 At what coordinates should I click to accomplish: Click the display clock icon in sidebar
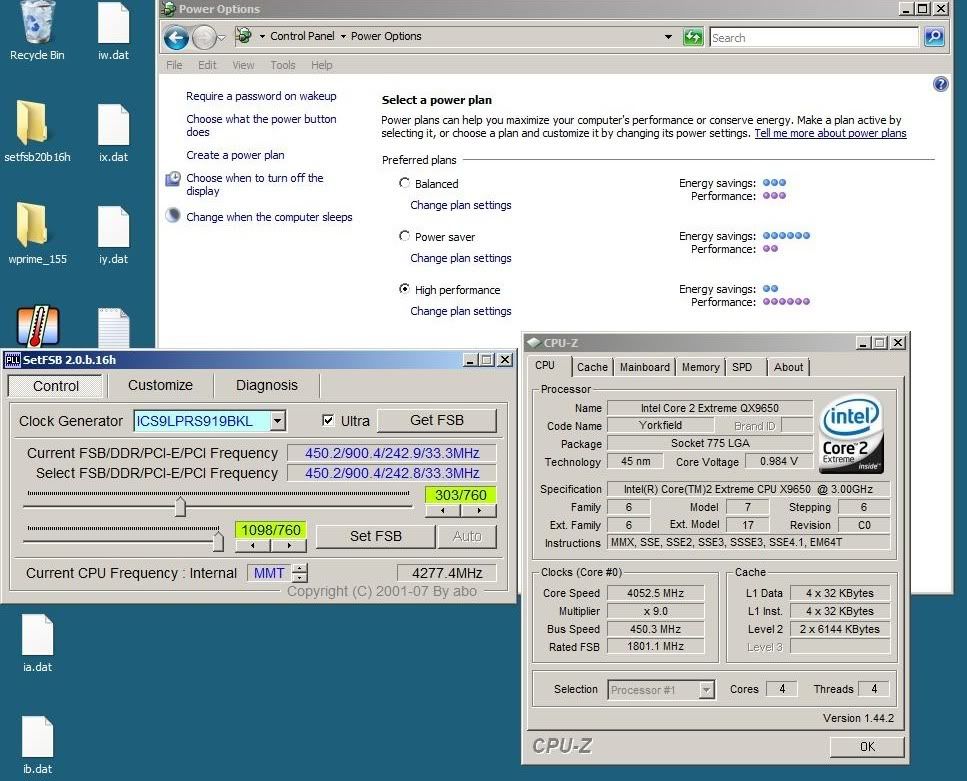[x=173, y=178]
